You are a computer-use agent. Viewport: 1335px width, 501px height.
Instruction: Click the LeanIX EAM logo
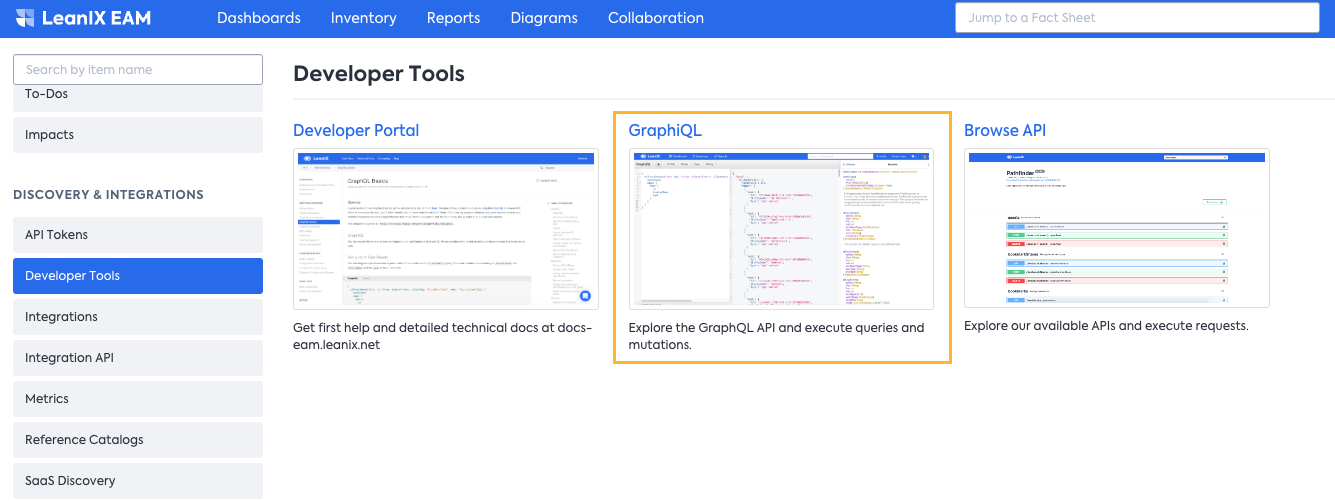click(83, 18)
